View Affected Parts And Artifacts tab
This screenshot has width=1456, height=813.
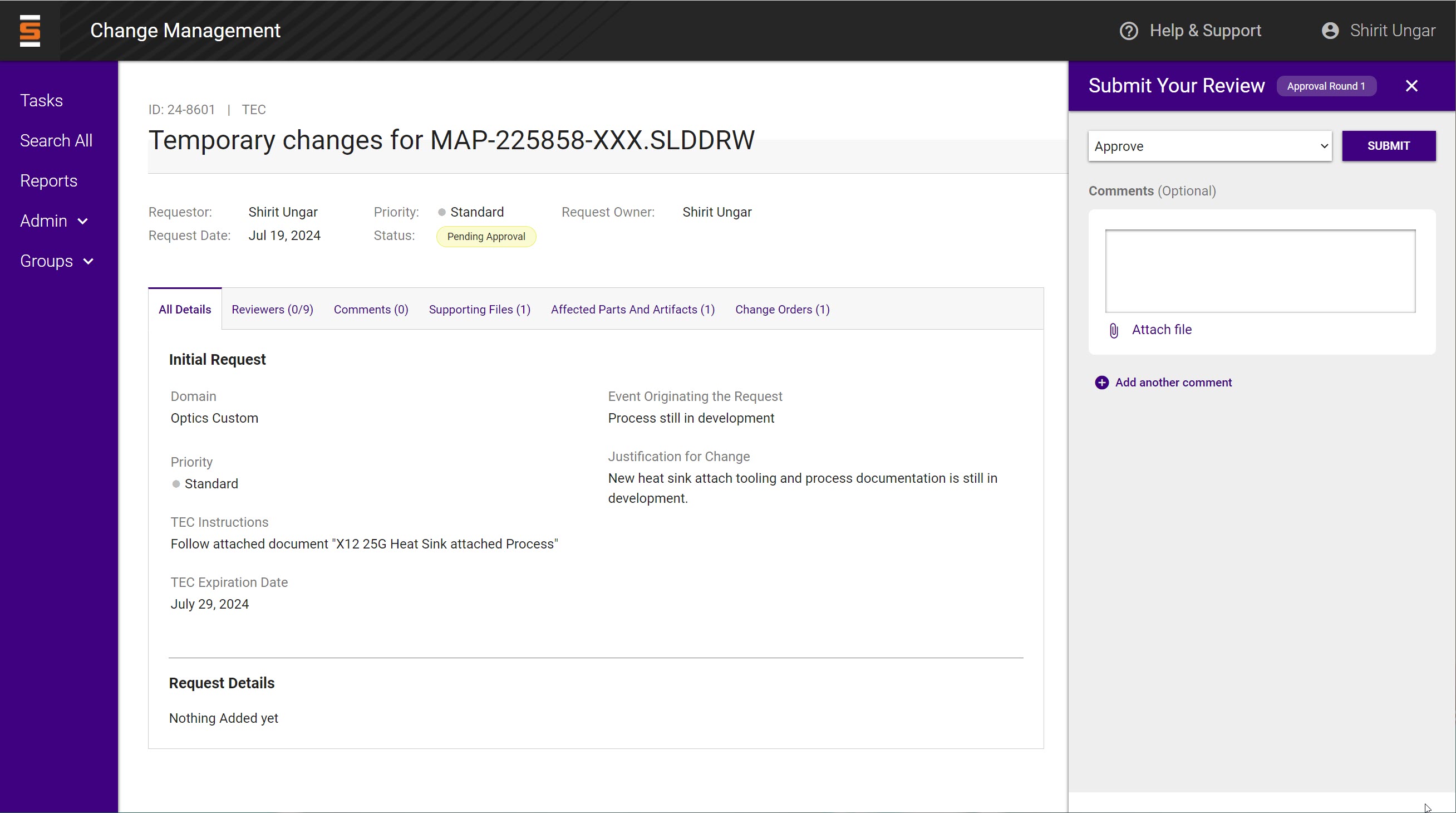[x=632, y=310]
